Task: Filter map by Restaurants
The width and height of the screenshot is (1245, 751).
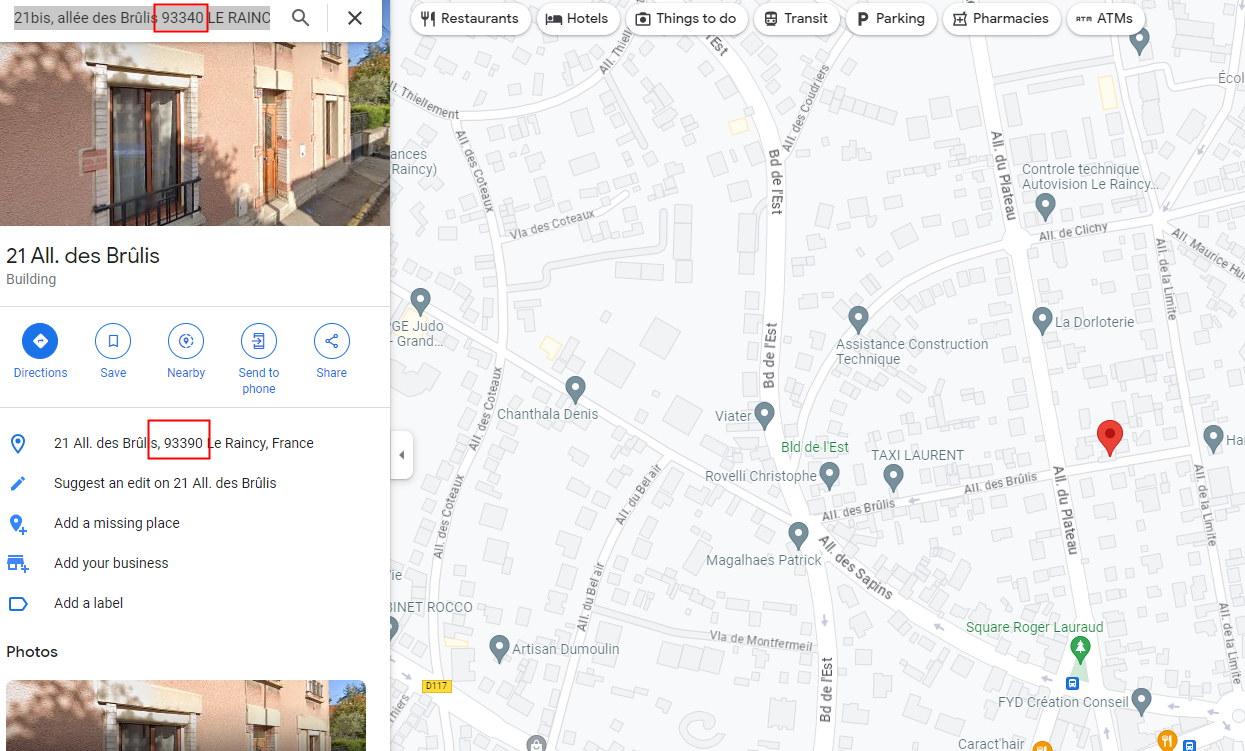Action: click(x=470, y=18)
